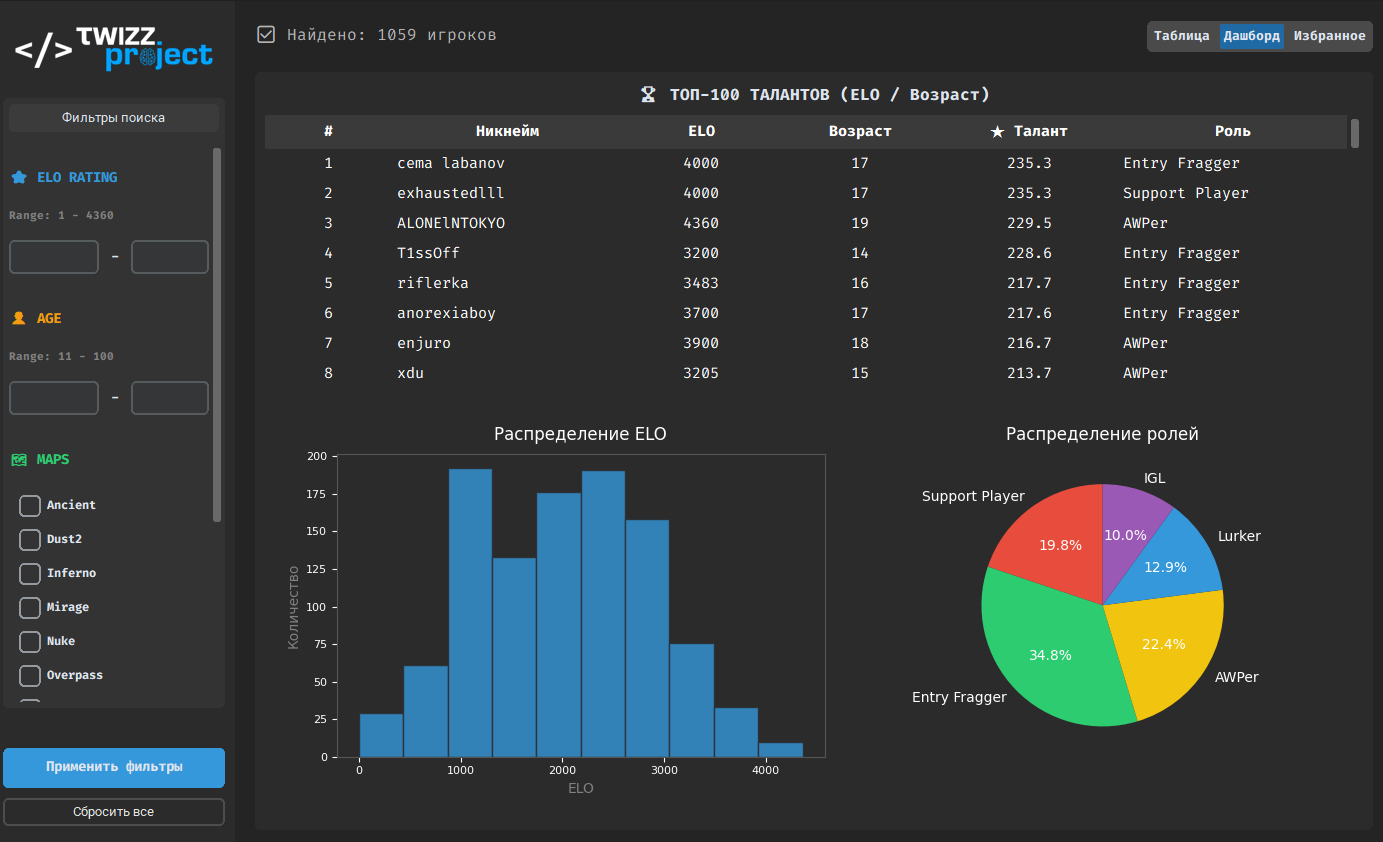The height and width of the screenshot is (842, 1383).
Task: Collapse the Фильтры поиска panel header
Action: pos(114,118)
